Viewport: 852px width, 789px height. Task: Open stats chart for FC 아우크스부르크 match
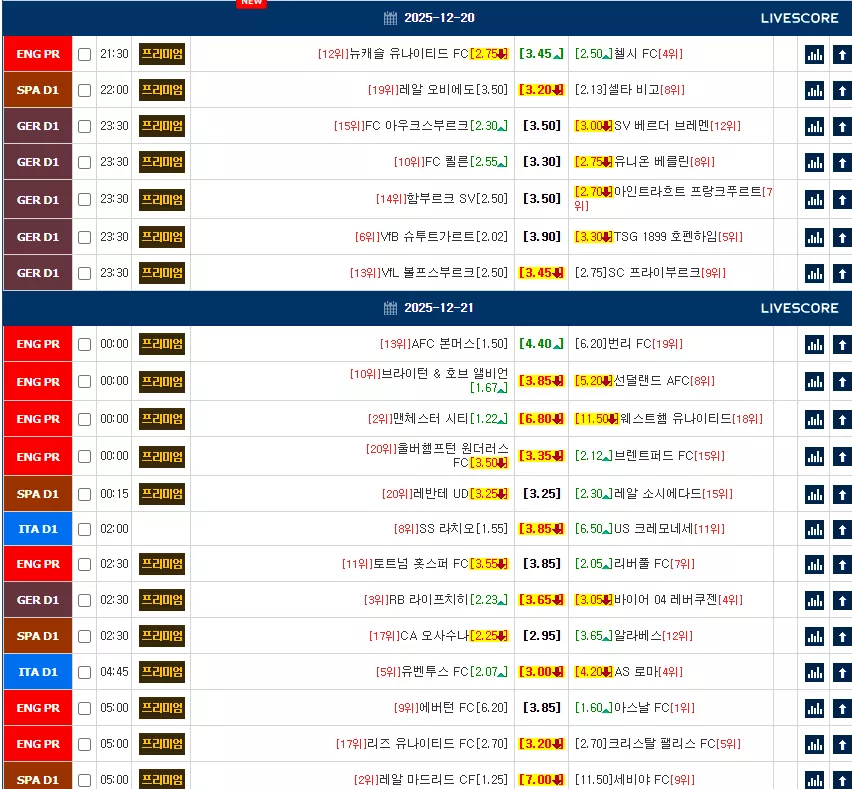pyautogui.click(x=814, y=126)
